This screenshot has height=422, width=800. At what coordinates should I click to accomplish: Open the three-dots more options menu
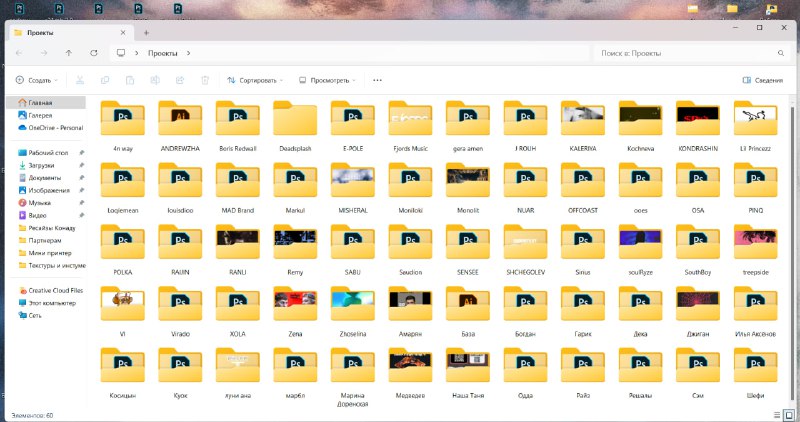pyautogui.click(x=378, y=80)
